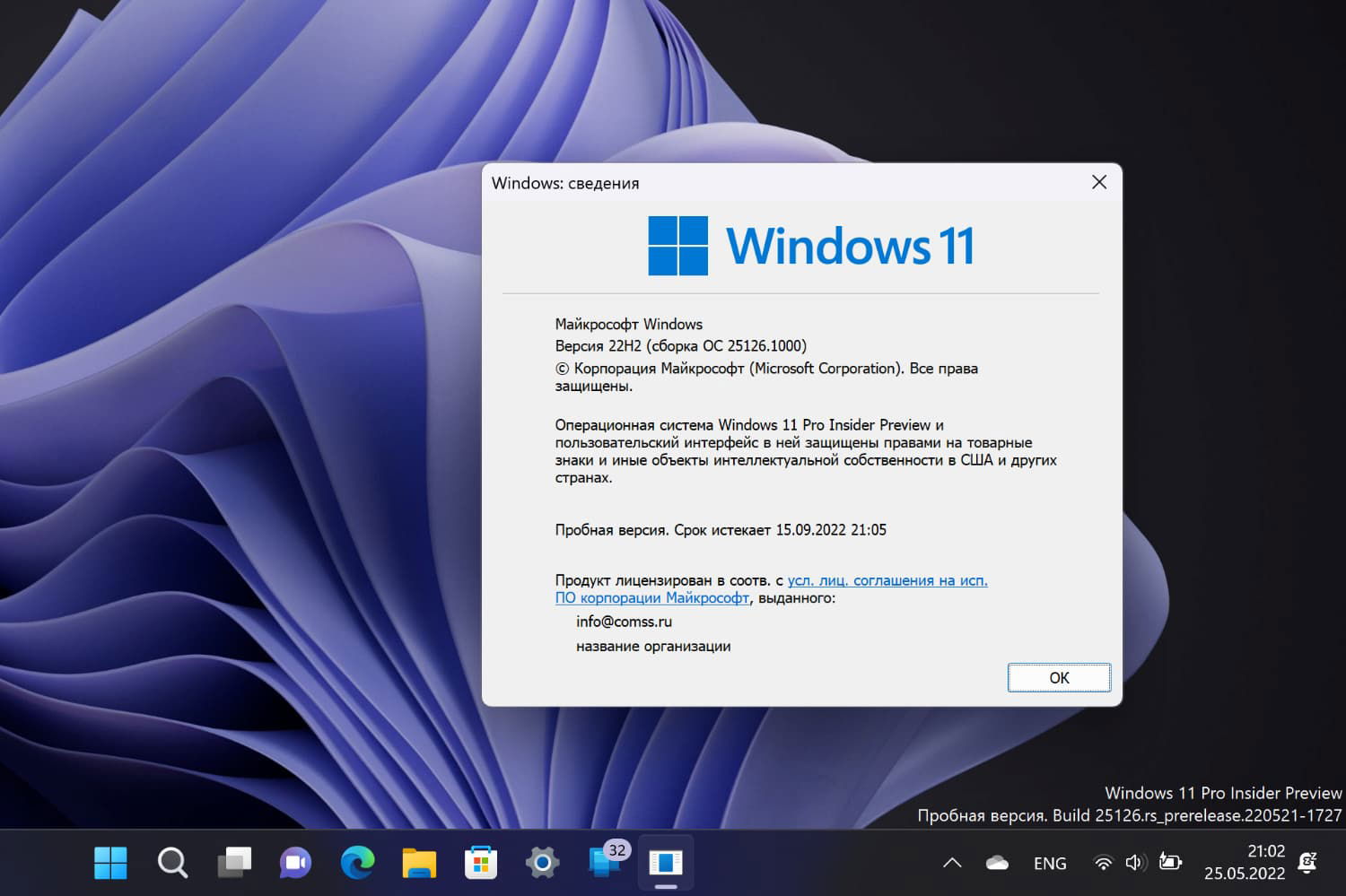This screenshot has height=896, width=1346.
Task: Check the battery tray icon
Action: (1170, 862)
